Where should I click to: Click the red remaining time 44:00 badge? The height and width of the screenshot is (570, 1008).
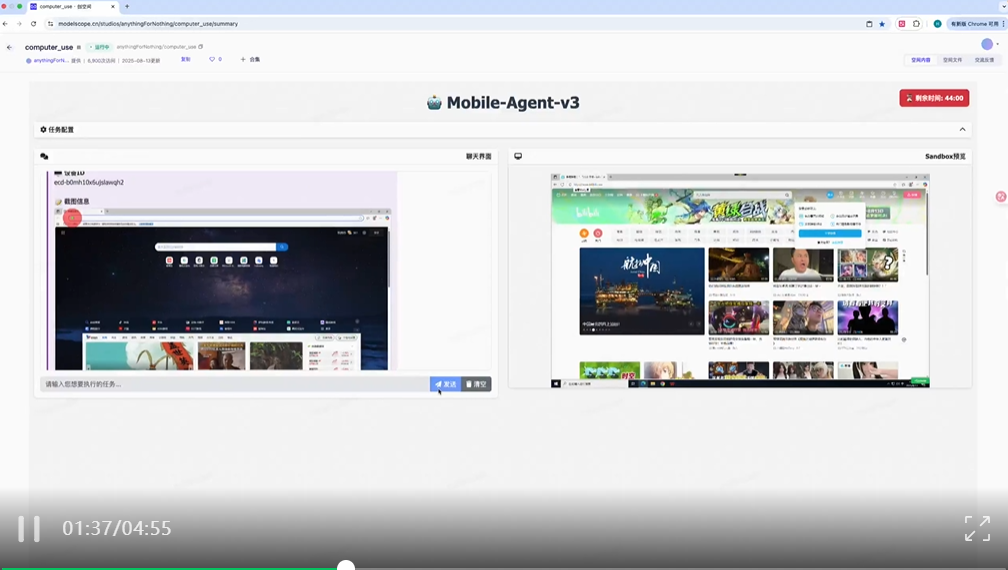coord(934,98)
